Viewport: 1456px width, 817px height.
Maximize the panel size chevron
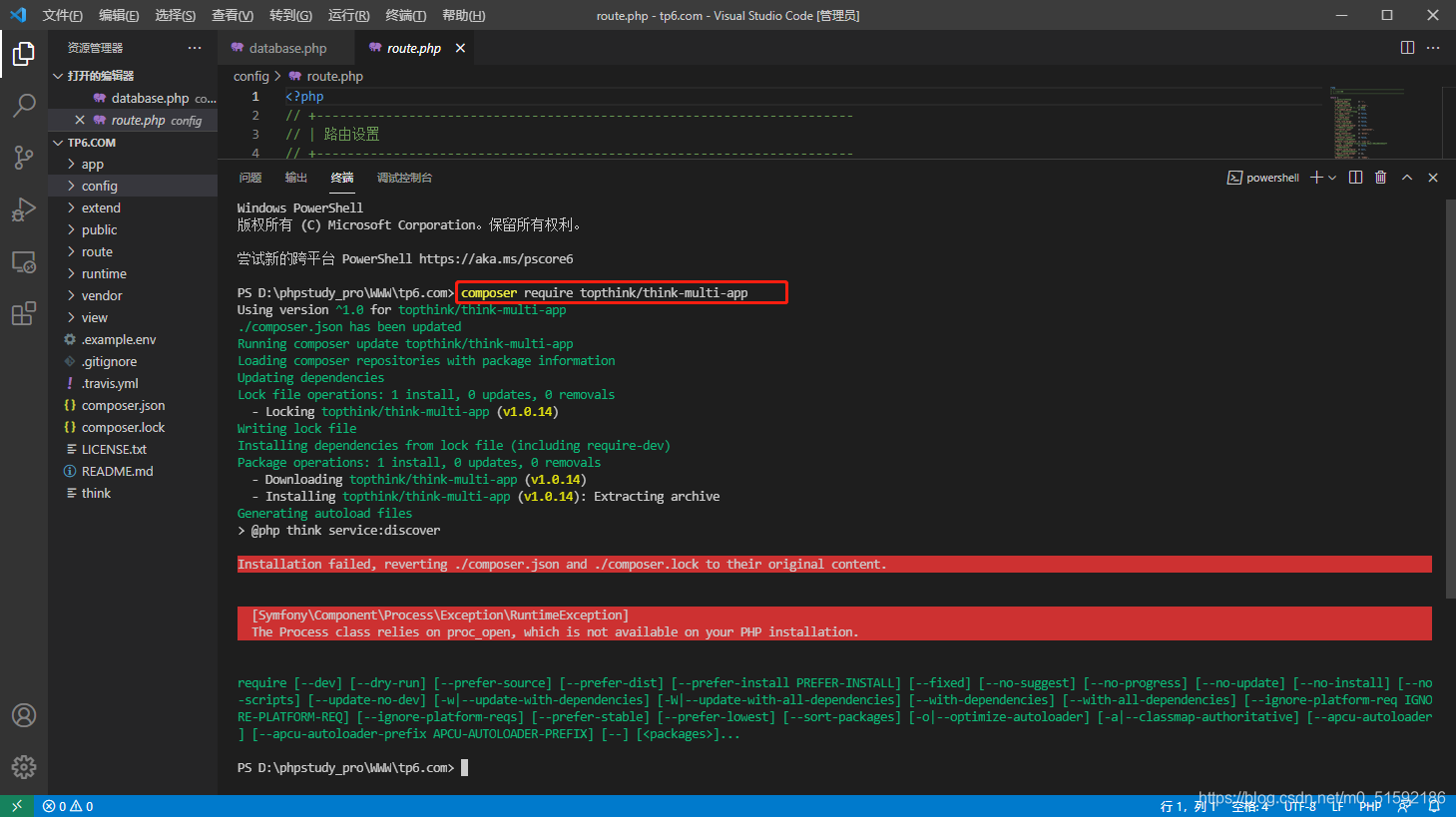coord(1407,178)
